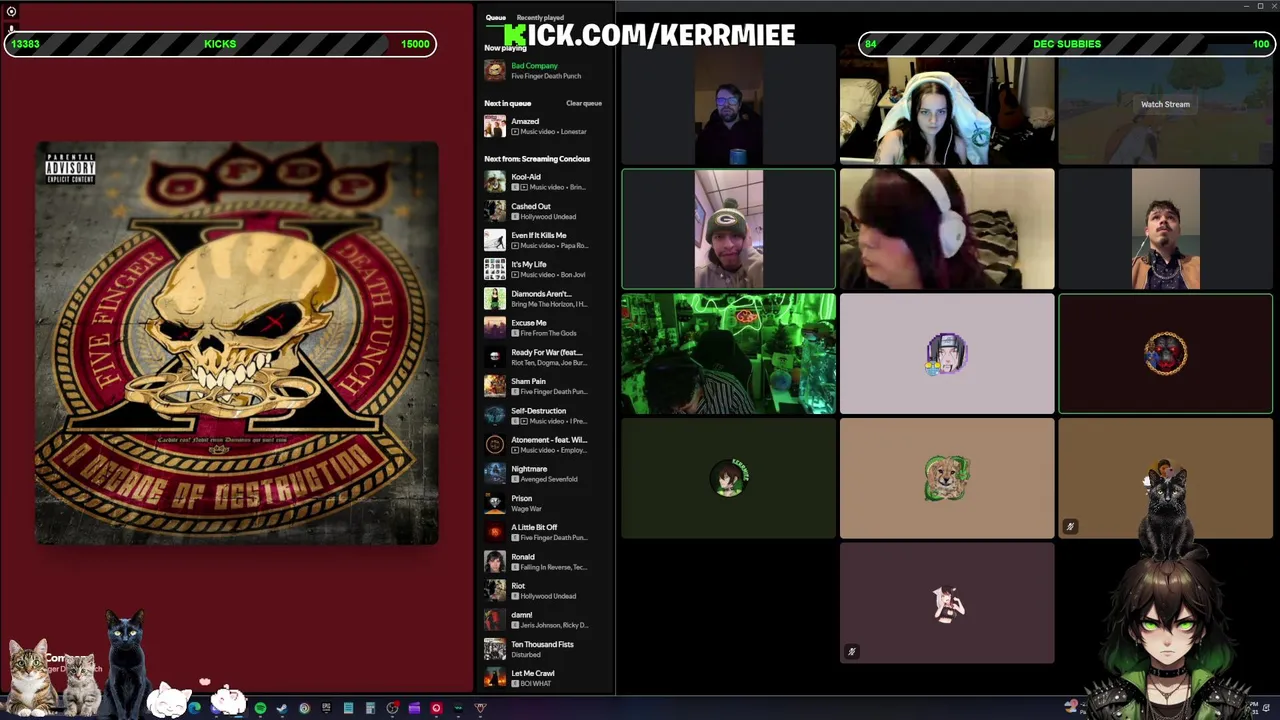The width and height of the screenshot is (1280, 720).
Task: Select the damn! track in queue
Action: click(546, 619)
